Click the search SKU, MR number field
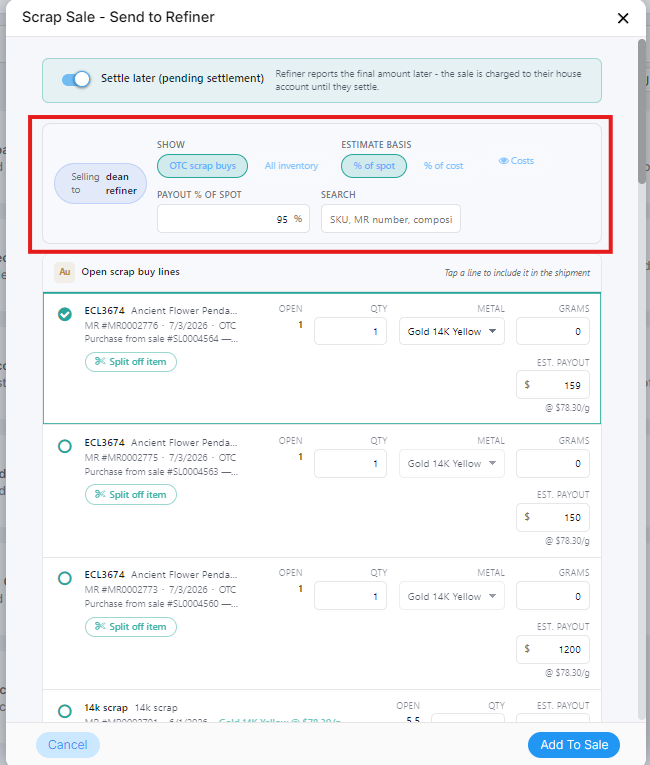Screen dimensions: 650x765 391,219
